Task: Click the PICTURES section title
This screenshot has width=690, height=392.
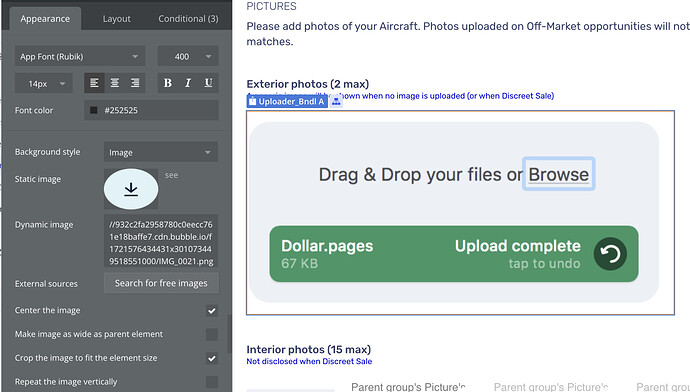Action: click(x=272, y=6)
